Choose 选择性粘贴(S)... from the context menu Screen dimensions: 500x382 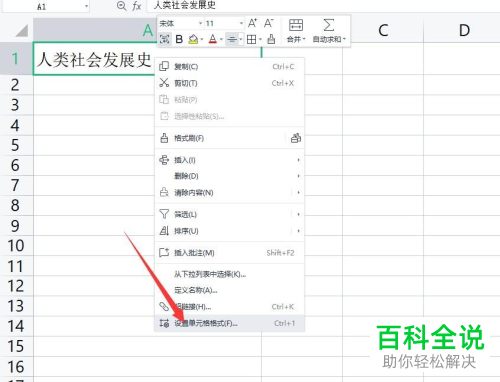229,116
